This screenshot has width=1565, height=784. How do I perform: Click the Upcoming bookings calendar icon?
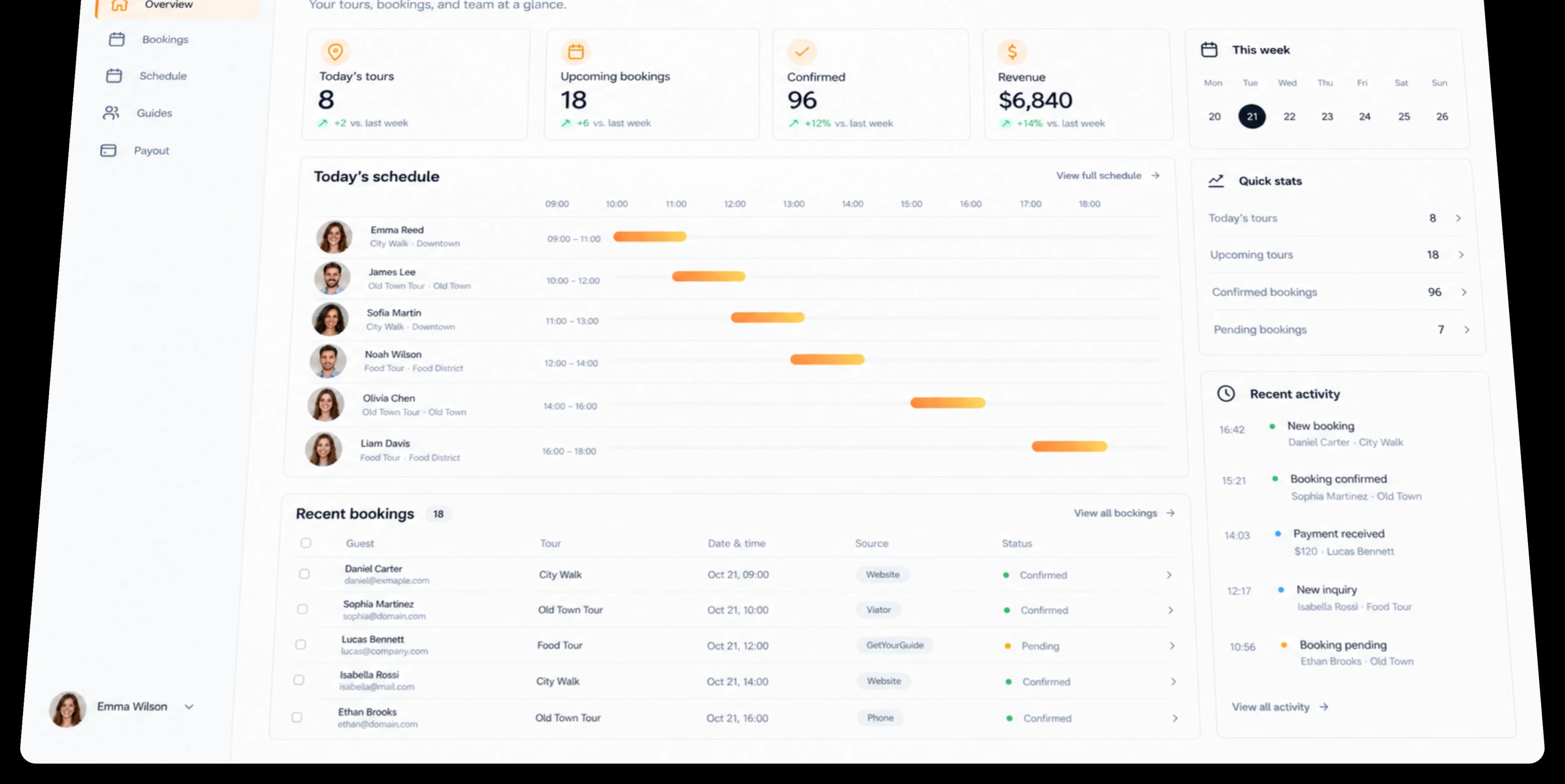(x=575, y=52)
